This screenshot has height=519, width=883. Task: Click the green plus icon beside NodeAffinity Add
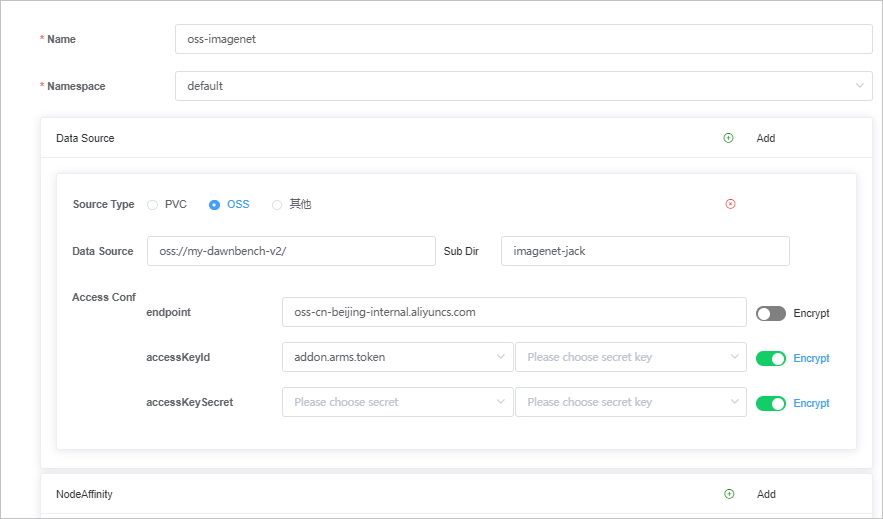pyautogui.click(x=729, y=494)
